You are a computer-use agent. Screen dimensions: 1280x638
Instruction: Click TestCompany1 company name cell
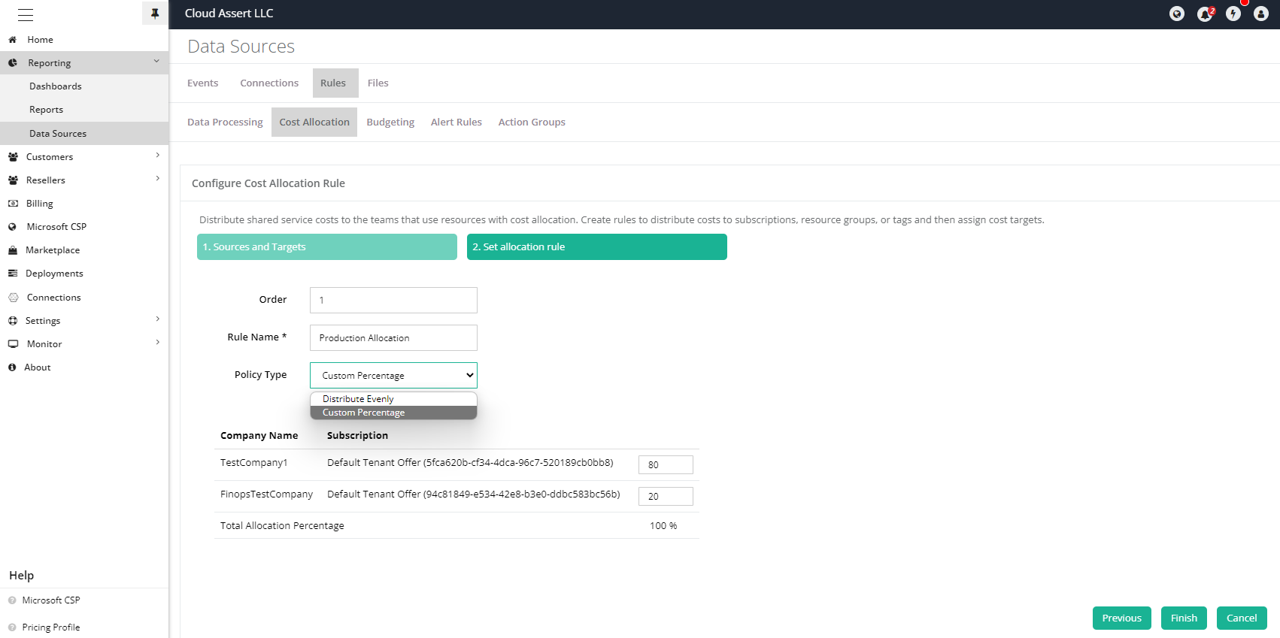click(254, 463)
